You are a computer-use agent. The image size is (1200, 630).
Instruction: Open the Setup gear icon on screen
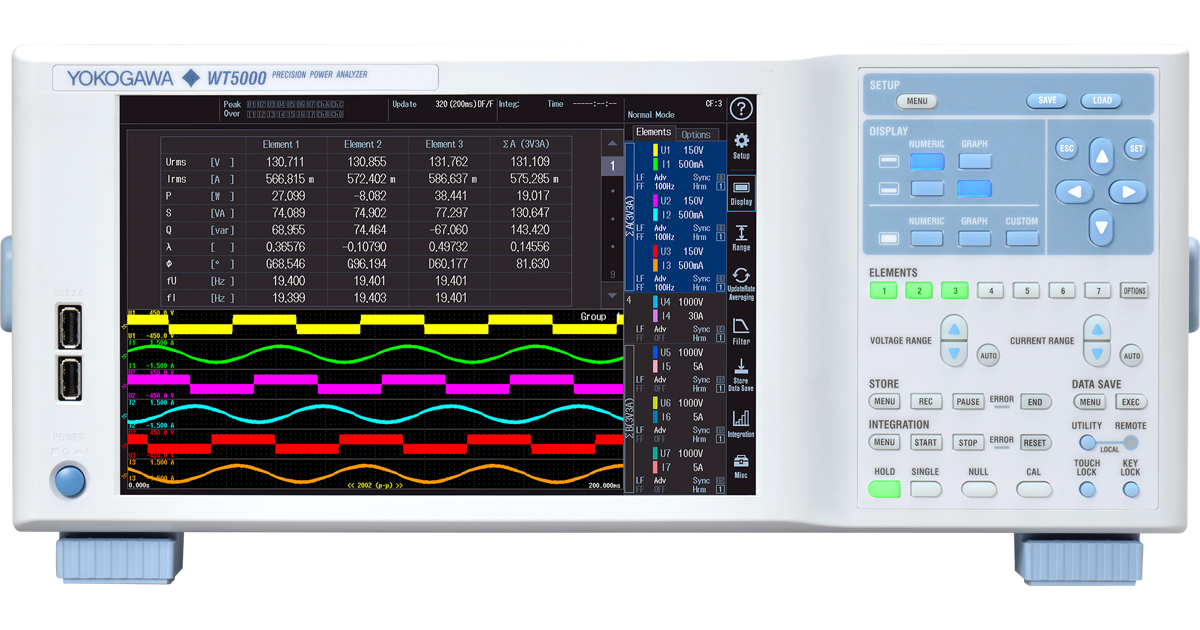[x=741, y=145]
